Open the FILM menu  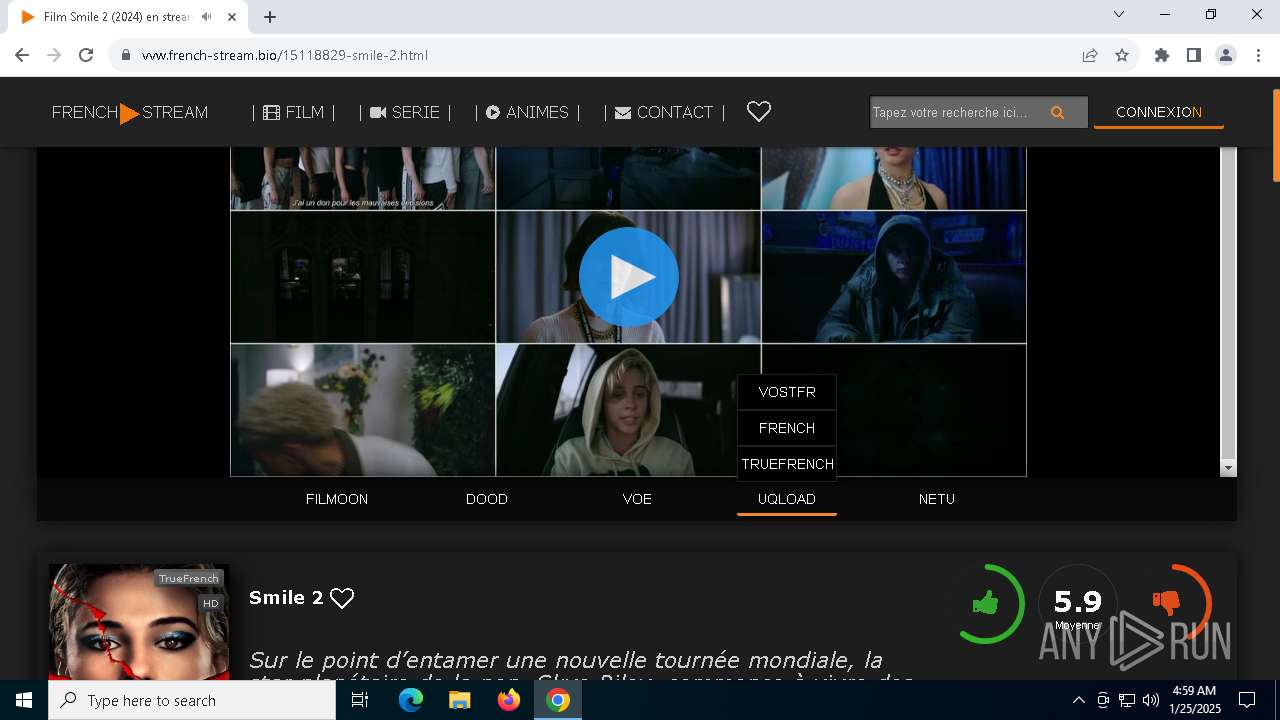click(x=294, y=113)
